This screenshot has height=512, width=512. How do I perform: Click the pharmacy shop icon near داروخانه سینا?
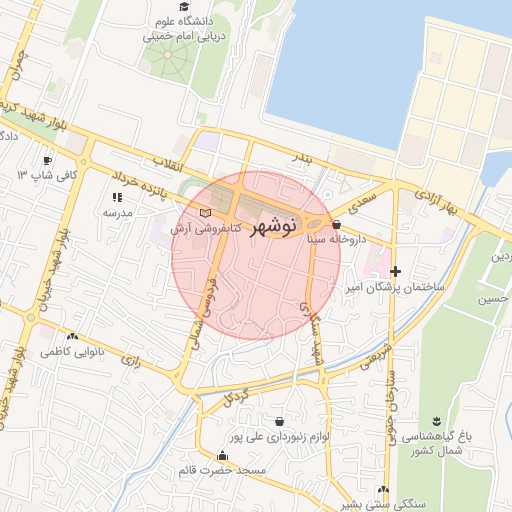coord(337,225)
